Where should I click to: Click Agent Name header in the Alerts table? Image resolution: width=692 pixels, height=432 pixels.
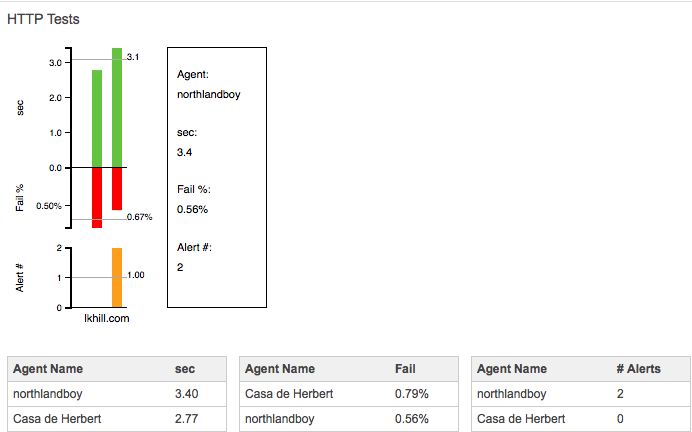(512, 369)
